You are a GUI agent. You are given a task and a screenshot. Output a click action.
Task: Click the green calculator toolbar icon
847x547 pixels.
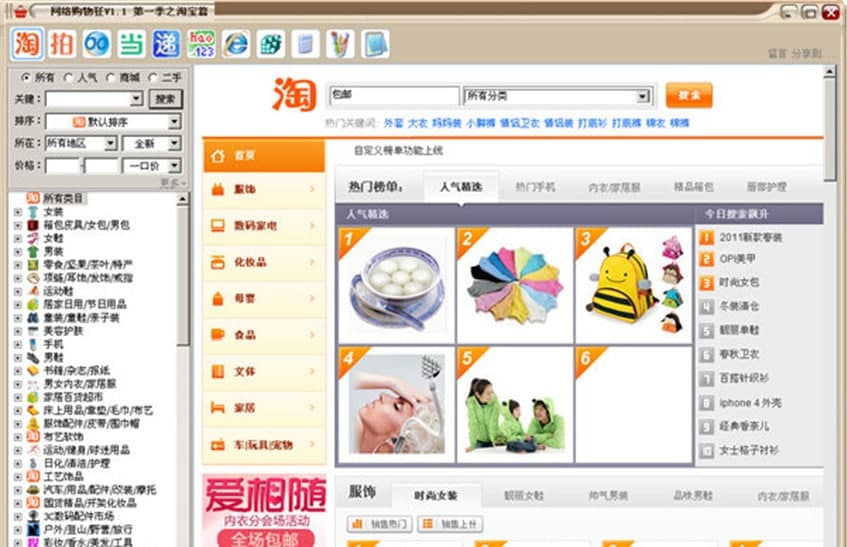(271, 44)
